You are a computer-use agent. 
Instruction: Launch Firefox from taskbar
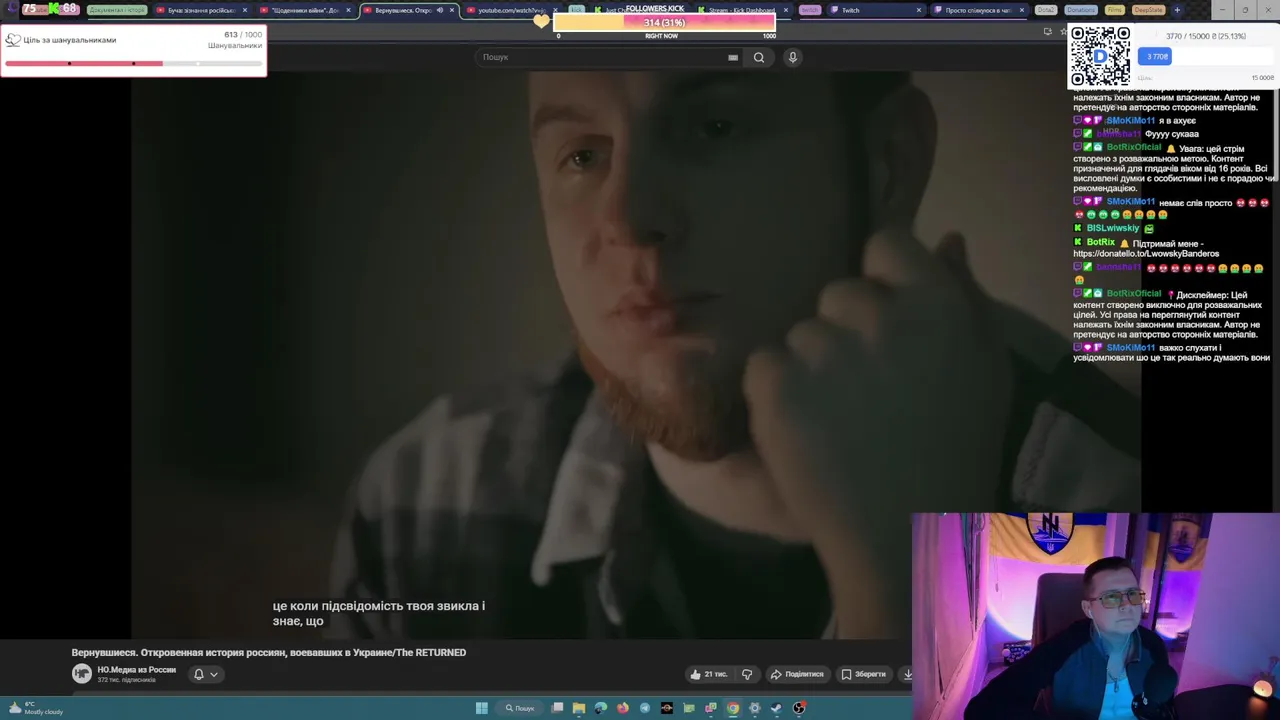coord(623,708)
